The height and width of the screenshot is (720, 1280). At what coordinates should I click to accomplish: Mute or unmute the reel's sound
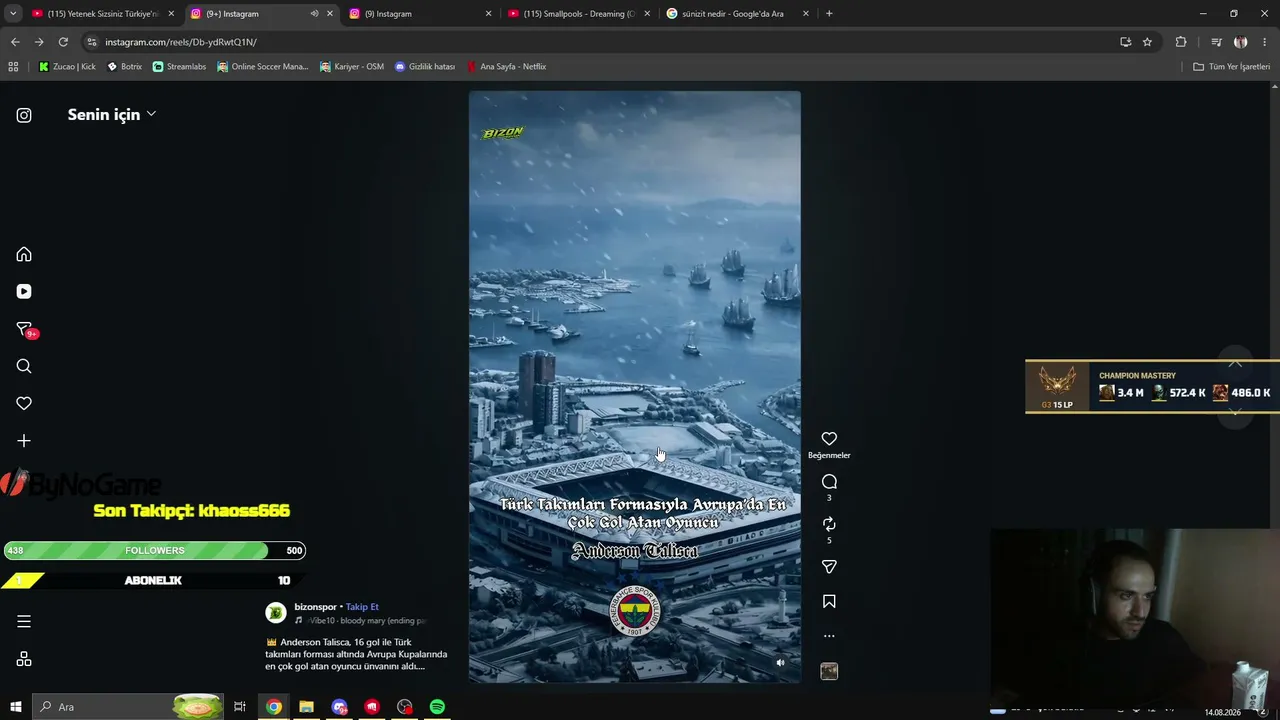[x=781, y=662]
